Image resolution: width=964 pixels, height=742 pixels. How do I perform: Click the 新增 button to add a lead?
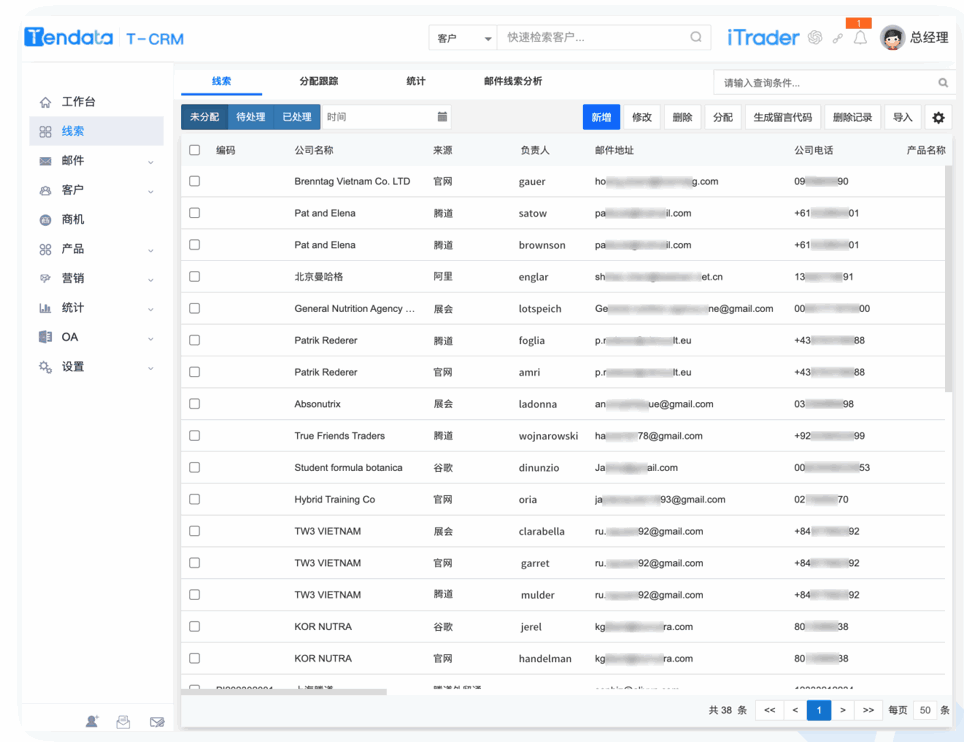click(x=600, y=117)
